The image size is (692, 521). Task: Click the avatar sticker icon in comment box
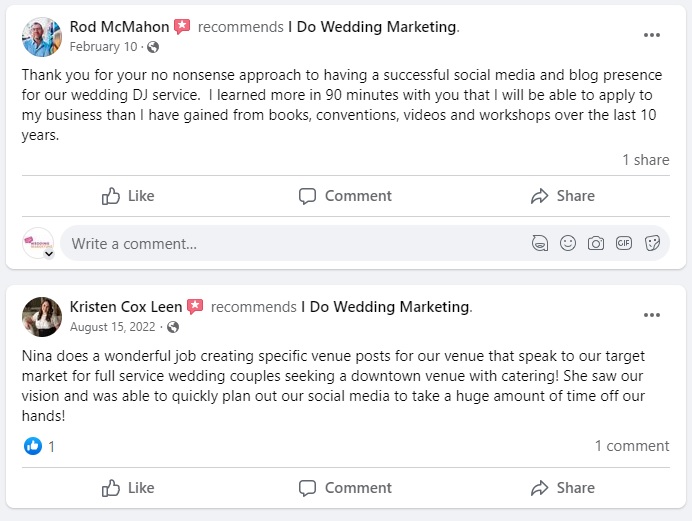click(540, 243)
